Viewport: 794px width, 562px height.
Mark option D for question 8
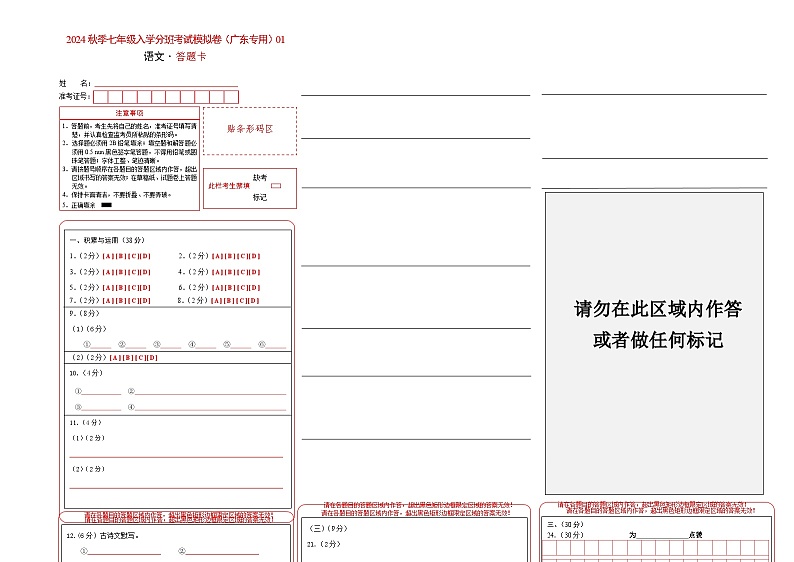(253, 300)
